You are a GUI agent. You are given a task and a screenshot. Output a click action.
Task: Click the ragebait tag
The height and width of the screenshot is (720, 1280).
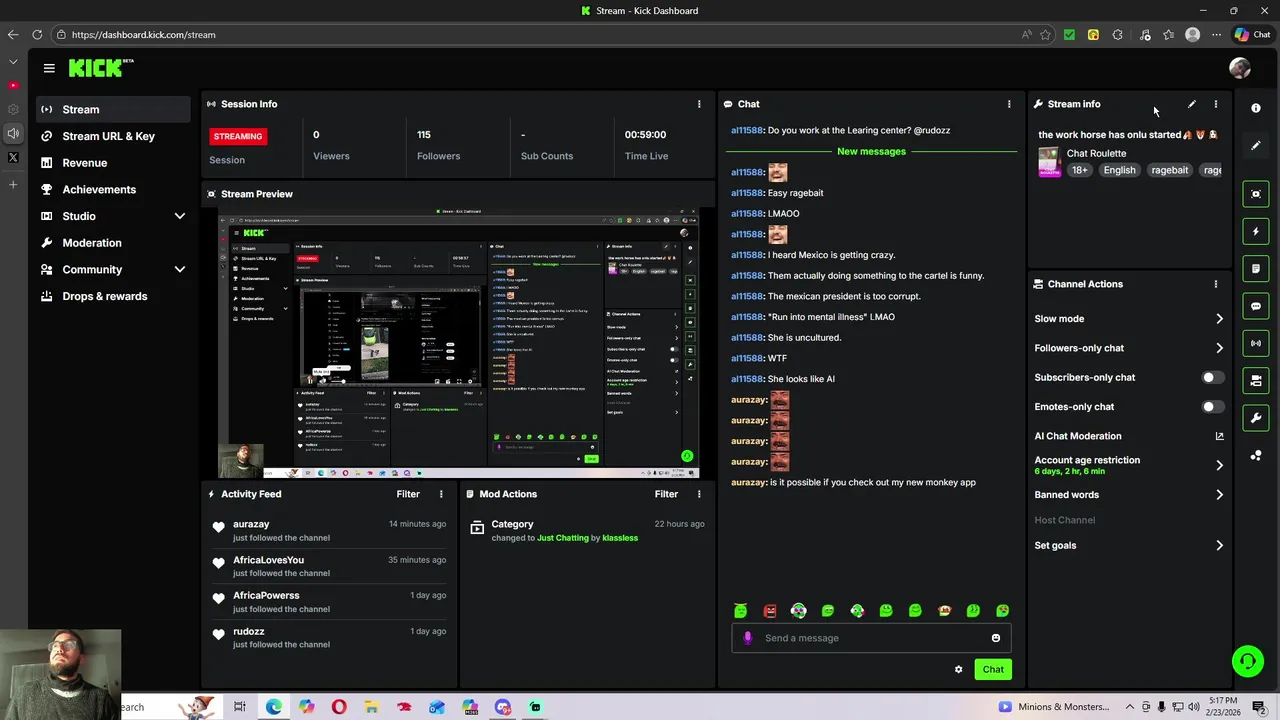tap(1169, 170)
